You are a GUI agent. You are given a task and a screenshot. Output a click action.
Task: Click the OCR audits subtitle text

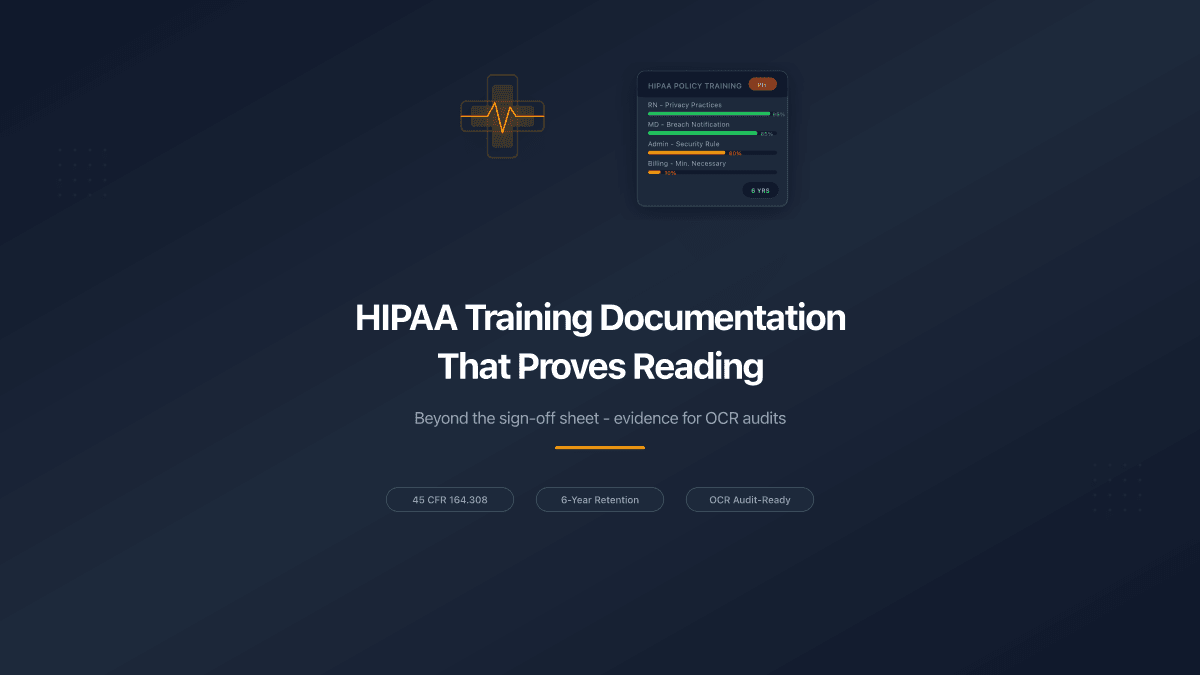pyautogui.click(x=600, y=418)
